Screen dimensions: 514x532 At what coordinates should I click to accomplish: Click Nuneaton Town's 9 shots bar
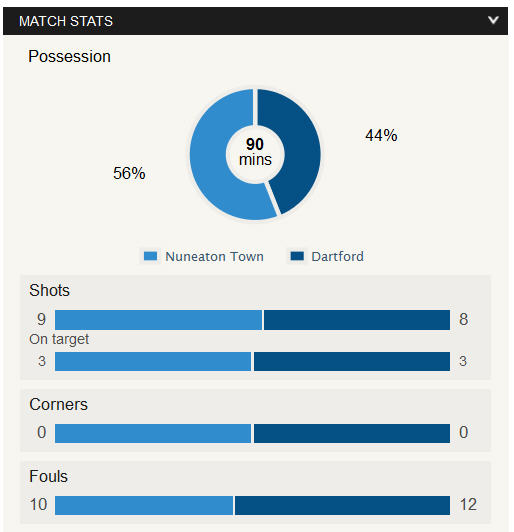158,320
